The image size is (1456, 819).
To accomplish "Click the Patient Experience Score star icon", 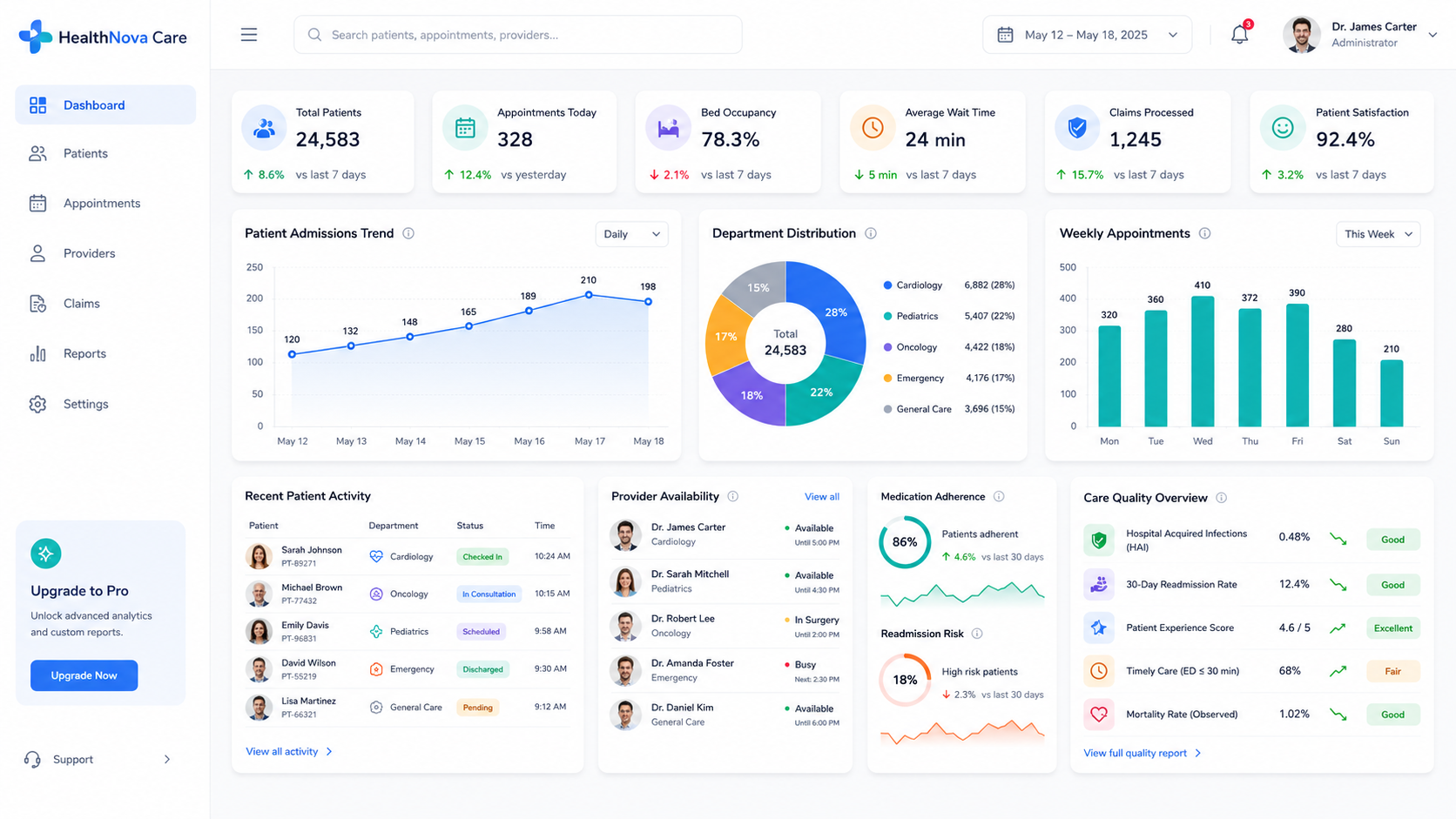I will [1099, 628].
